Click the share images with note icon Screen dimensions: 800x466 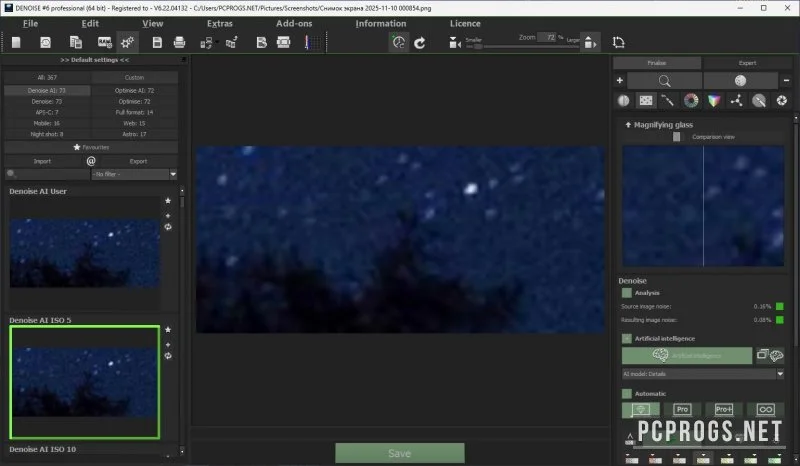coord(232,42)
